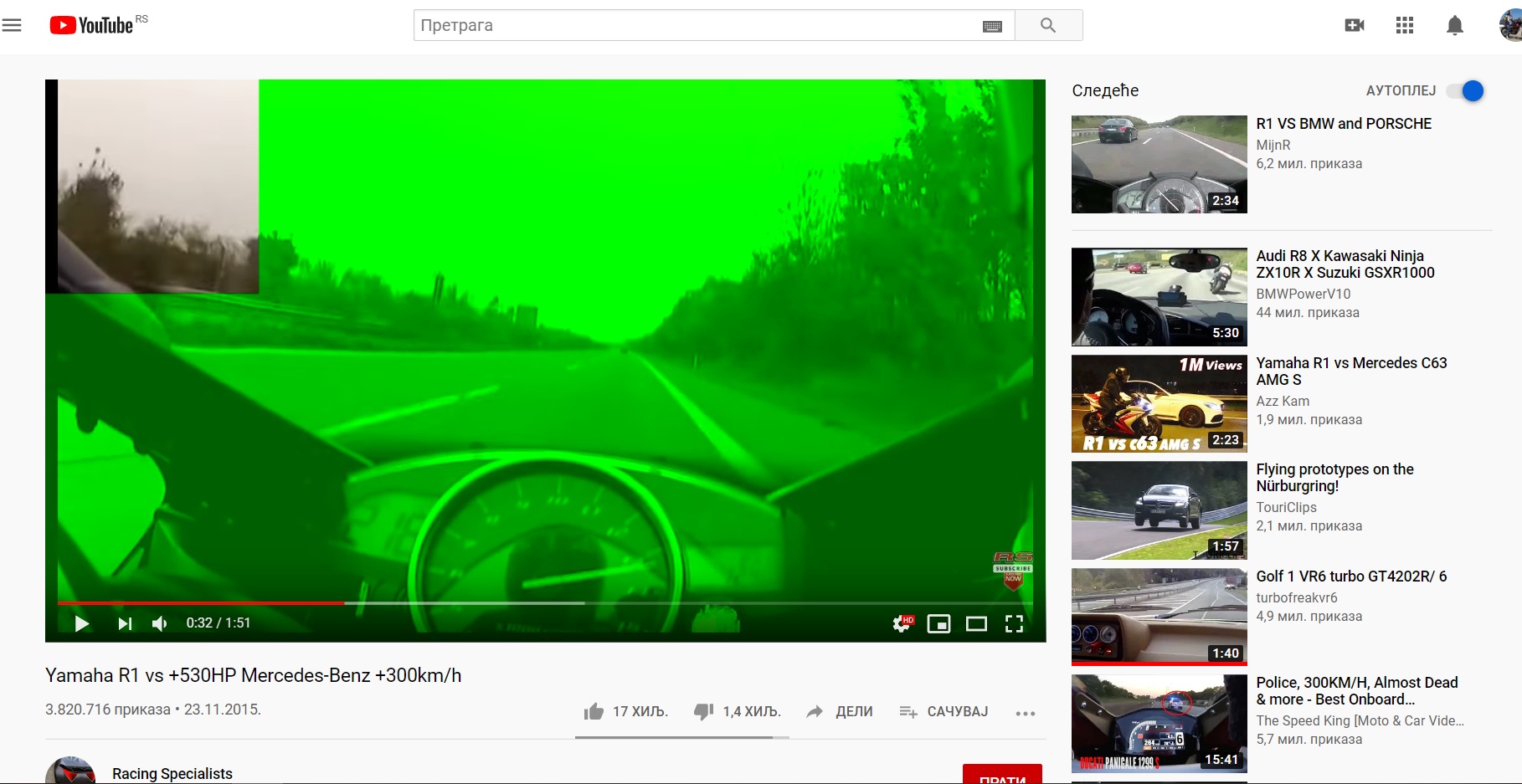The image size is (1522, 784).
Task: Open Audi R8 X Kawasaki Ninja title link
Action: click(1345, 264)
